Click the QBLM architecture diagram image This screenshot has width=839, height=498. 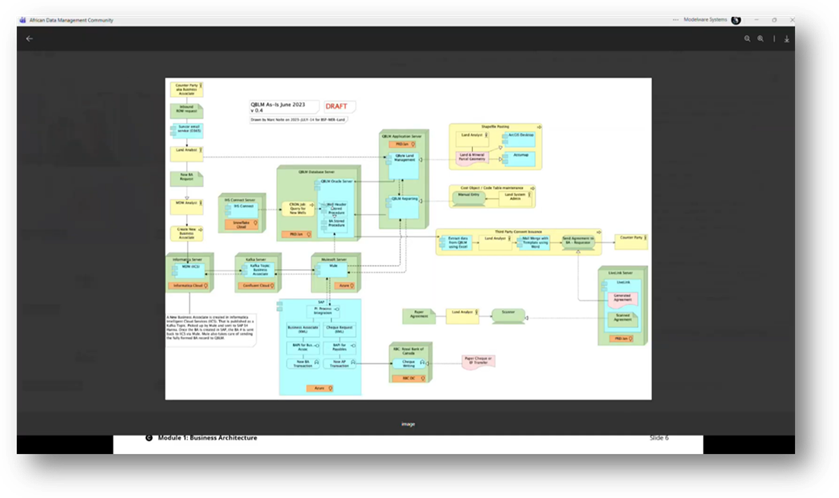click(x=408, y=239)
